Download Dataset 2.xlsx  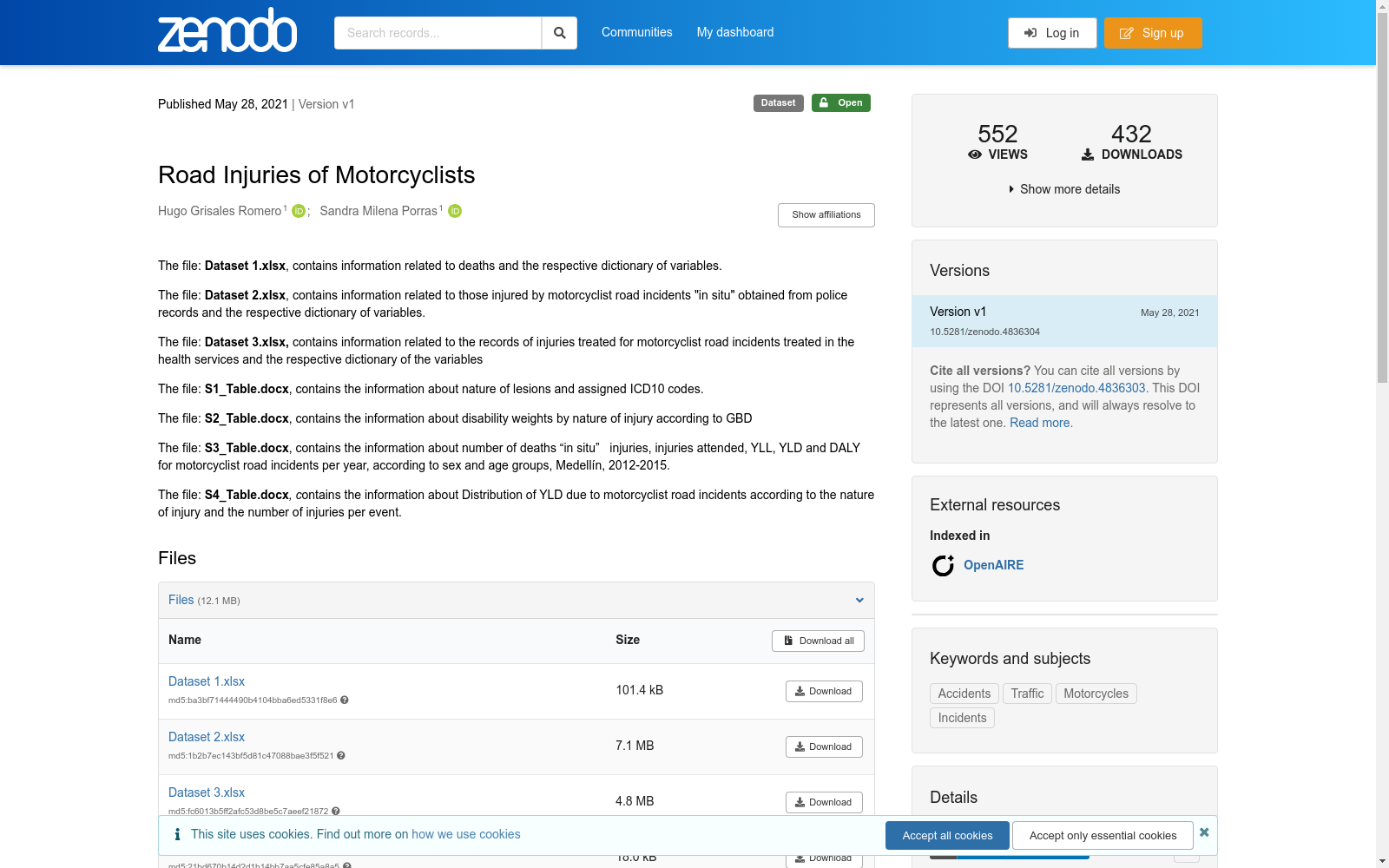tap(823, 746)
